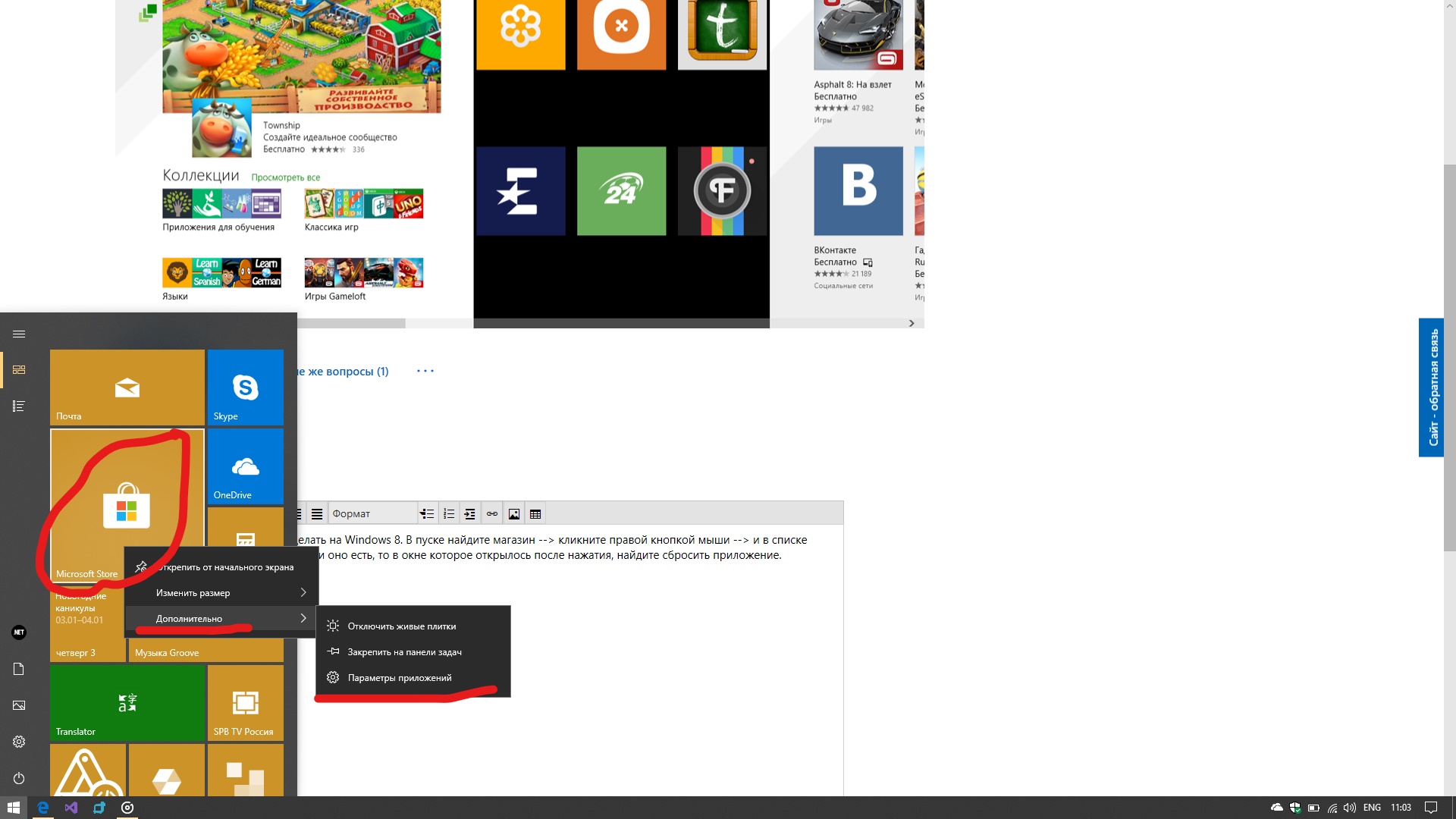The height and width of the screenshot is (819, 1456).
Task: Click the justify text alignment icon
Action: click(x=317, y=513)
